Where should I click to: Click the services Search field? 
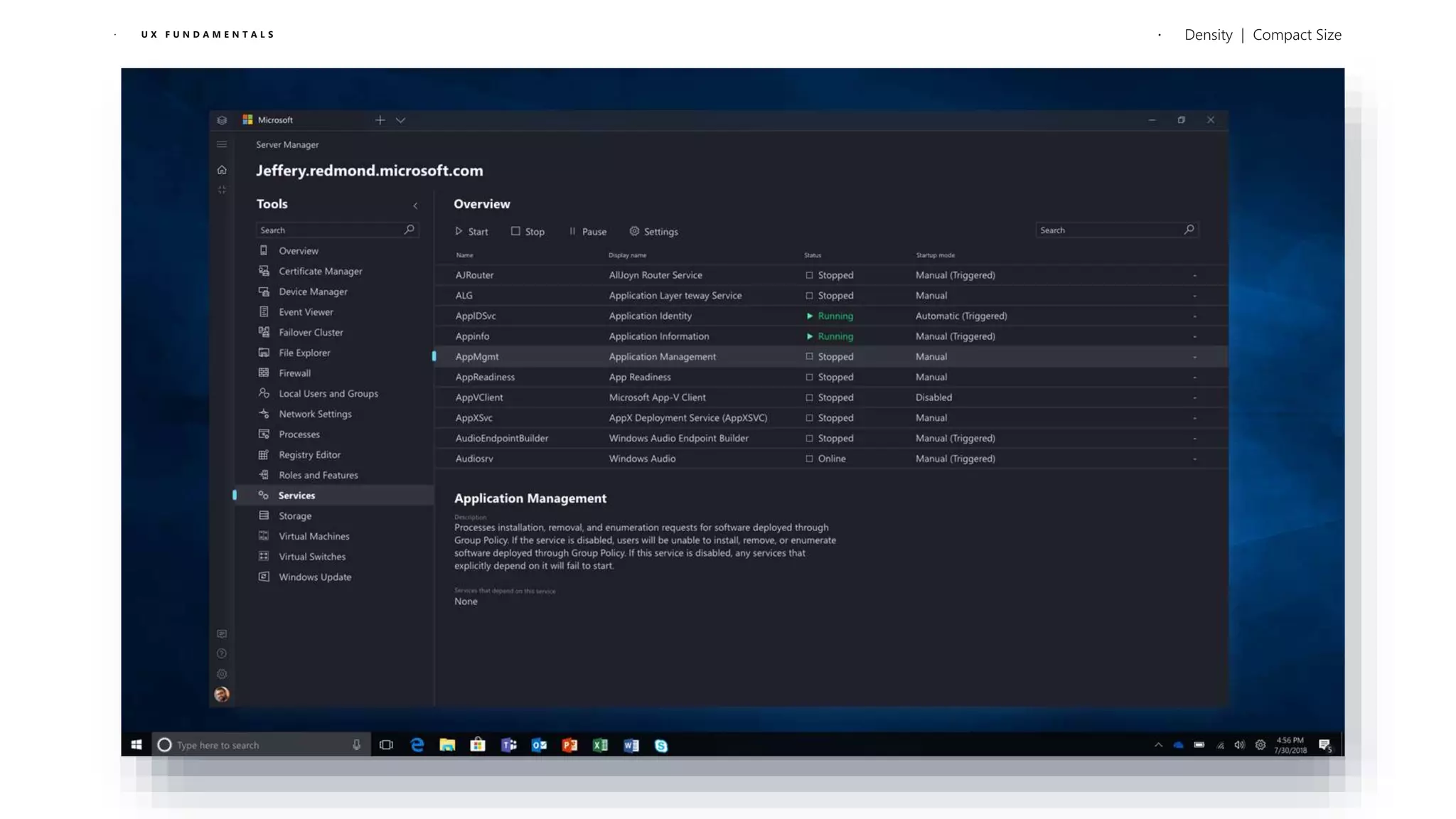[1106, 230]
